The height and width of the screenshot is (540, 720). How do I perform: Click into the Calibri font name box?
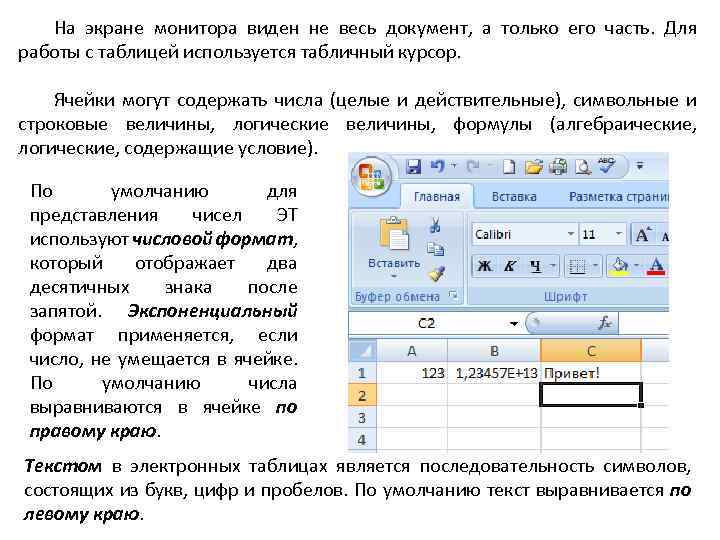coord(518,235)
